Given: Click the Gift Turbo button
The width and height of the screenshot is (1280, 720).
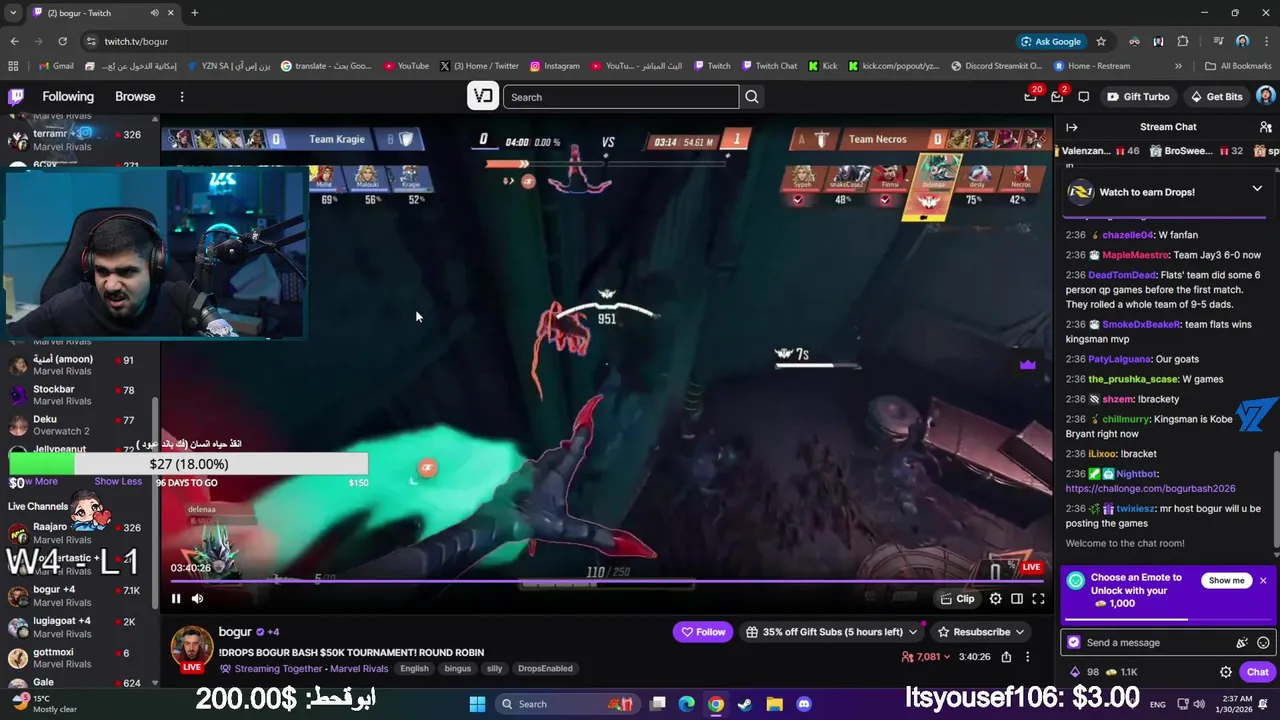Looking at the screenshot, I should click(x=1138, y=97).
